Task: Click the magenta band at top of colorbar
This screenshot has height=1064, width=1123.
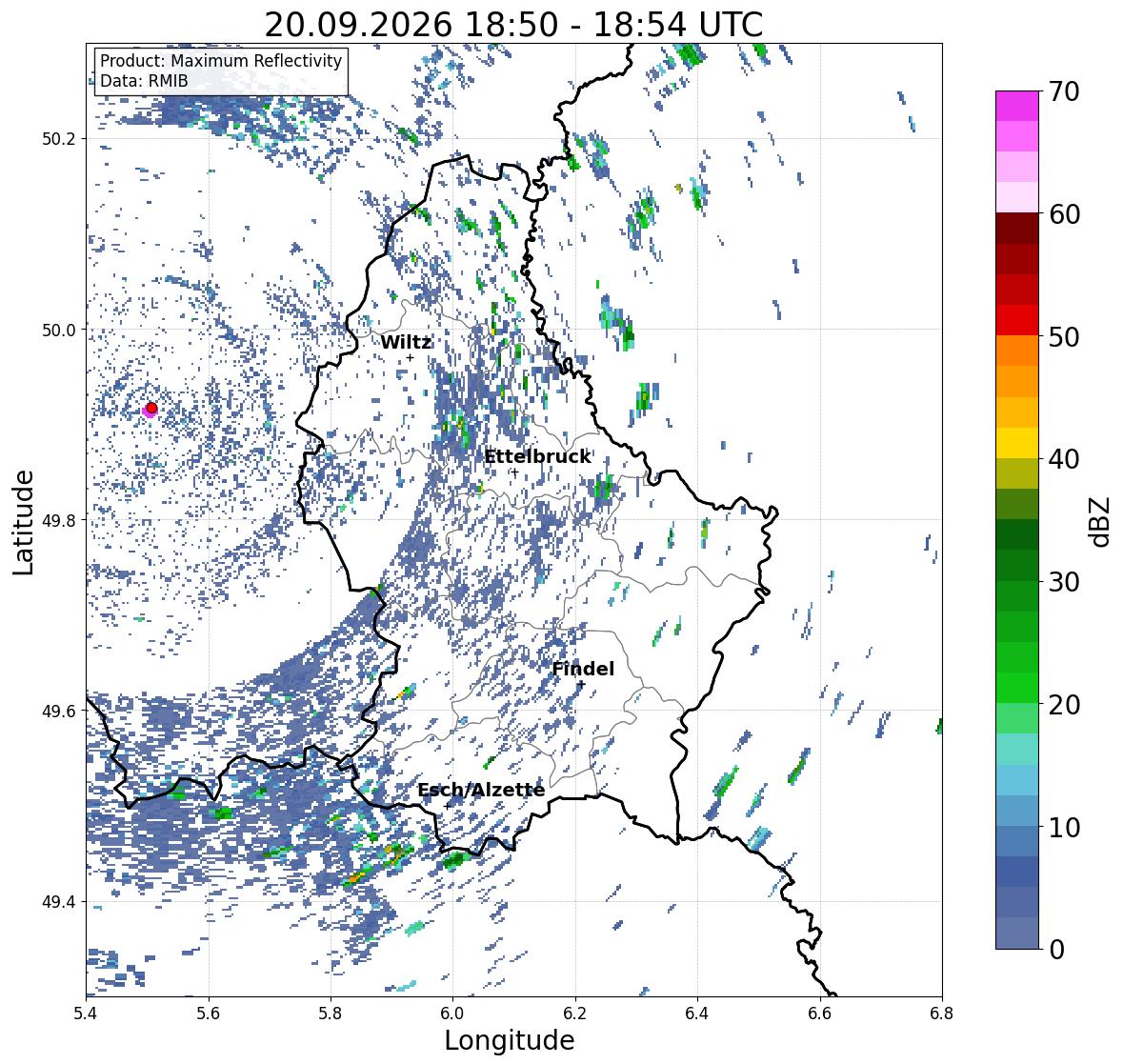Action: click(1017, 106)
